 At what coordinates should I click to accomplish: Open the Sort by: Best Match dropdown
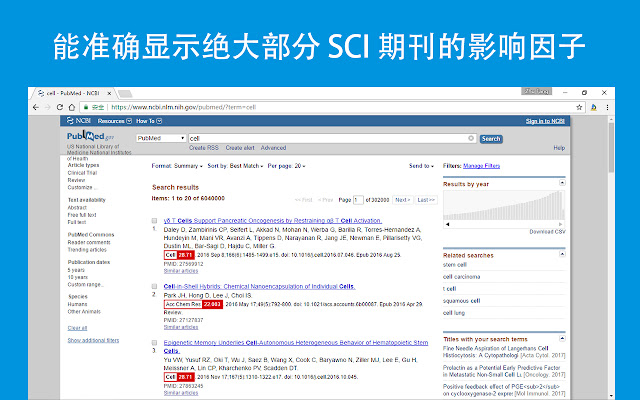pos(235,166)
